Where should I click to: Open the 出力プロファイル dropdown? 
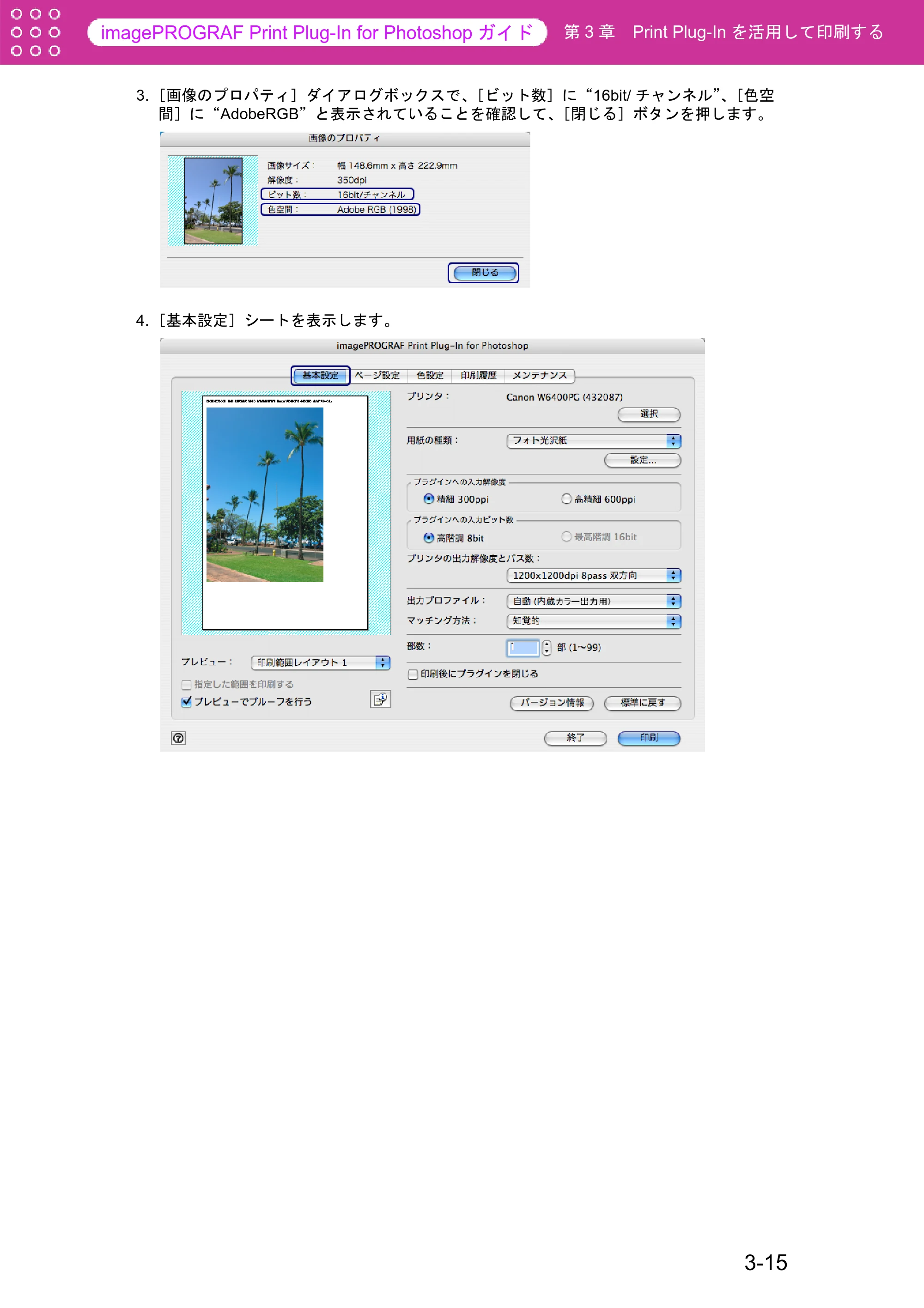pos(594,601)
